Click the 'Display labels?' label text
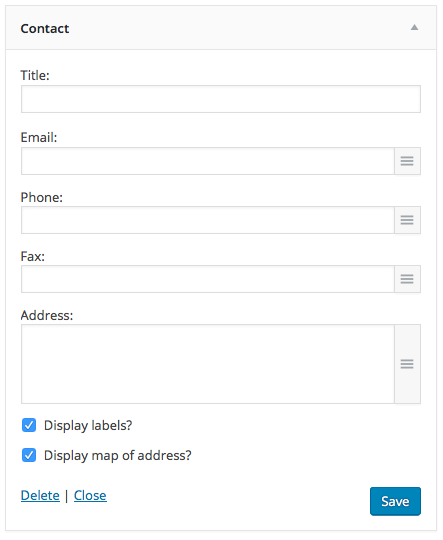 pyautogui.click(x=88, y=426)
